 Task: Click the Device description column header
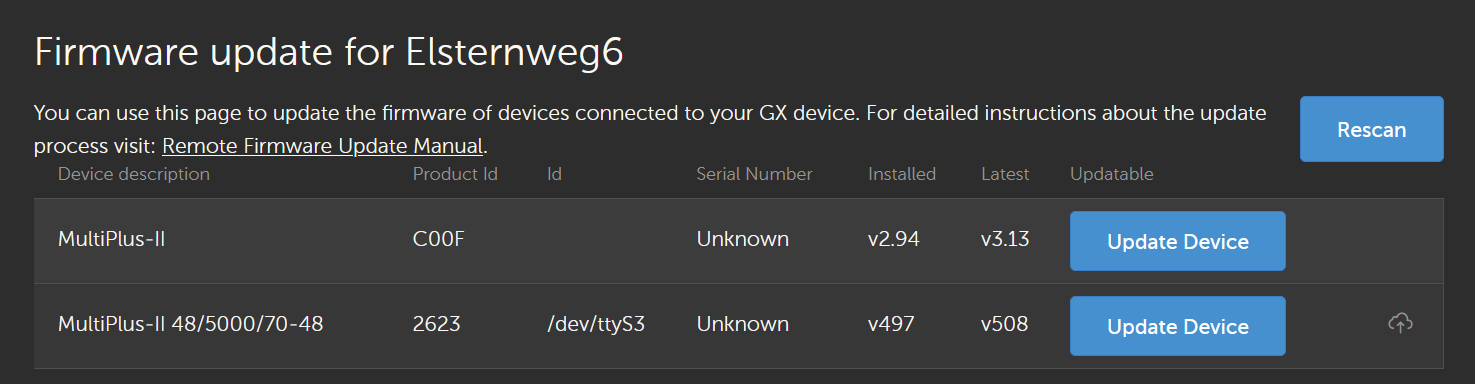(134, 174)
